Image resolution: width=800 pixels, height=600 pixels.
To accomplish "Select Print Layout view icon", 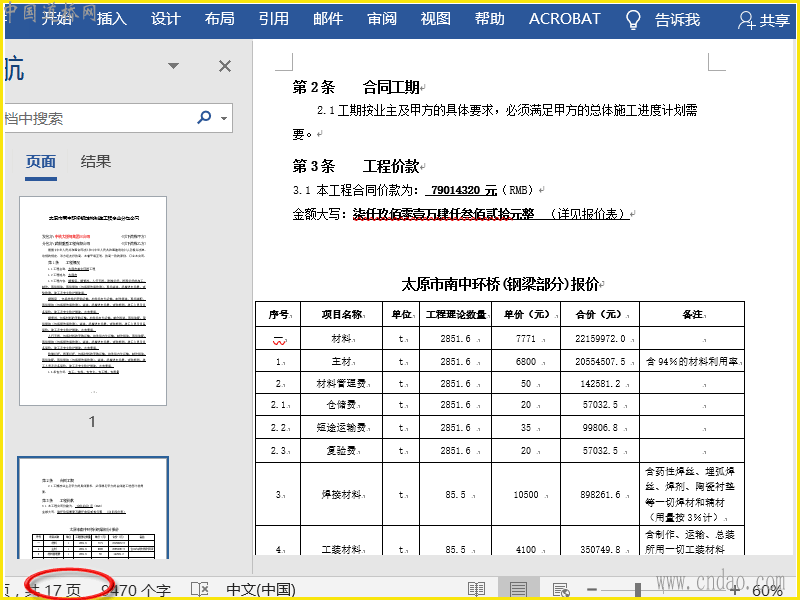I will (518, 590).
